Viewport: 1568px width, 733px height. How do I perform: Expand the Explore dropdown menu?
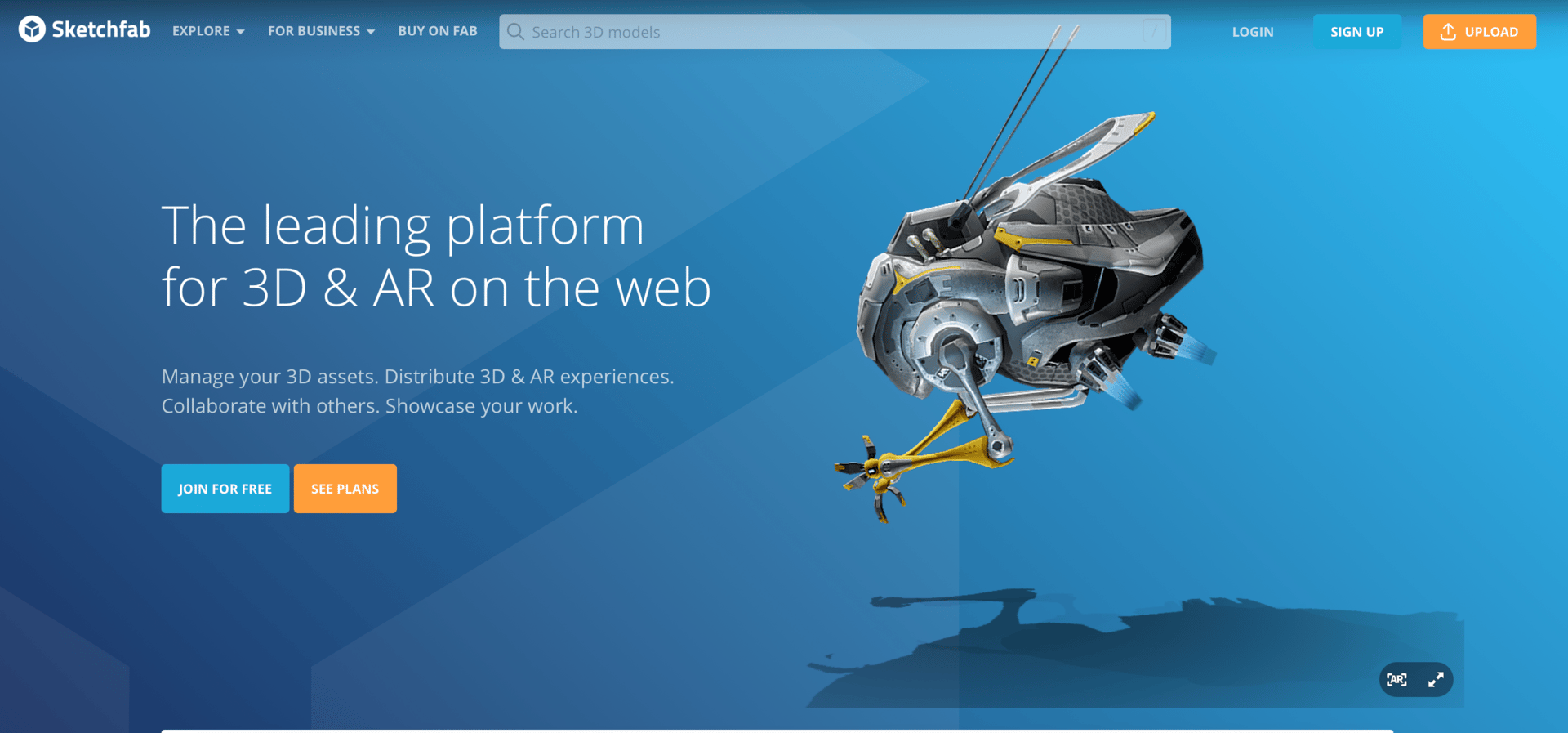(208, 31)
